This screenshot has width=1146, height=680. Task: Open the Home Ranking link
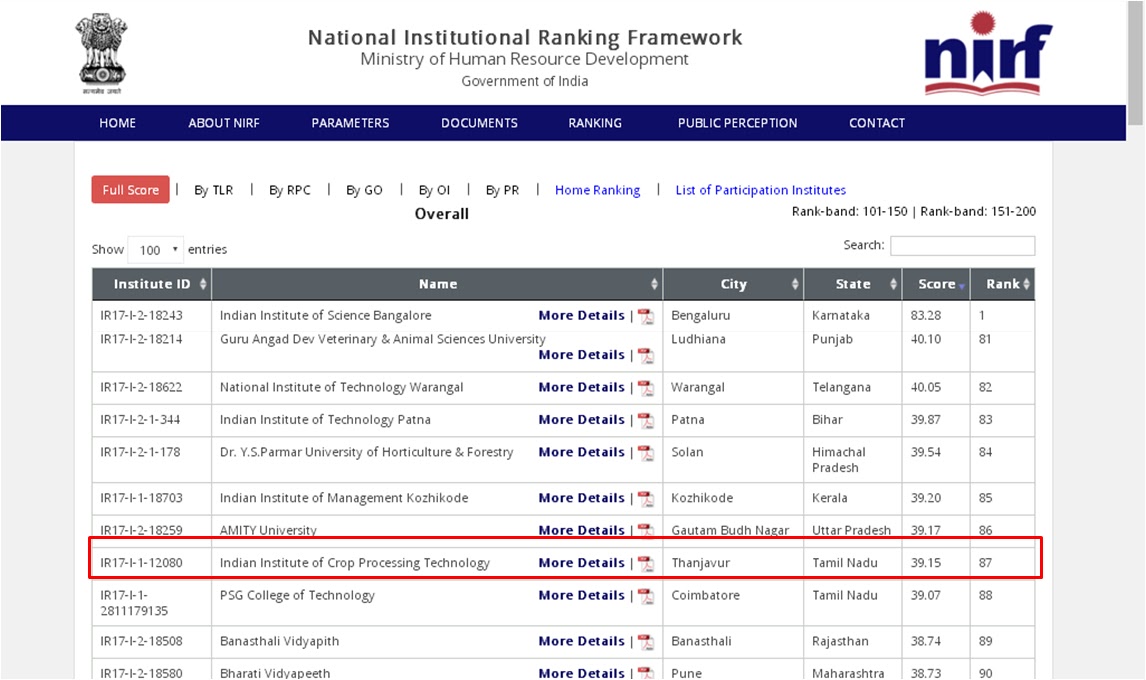coord(597,190)
